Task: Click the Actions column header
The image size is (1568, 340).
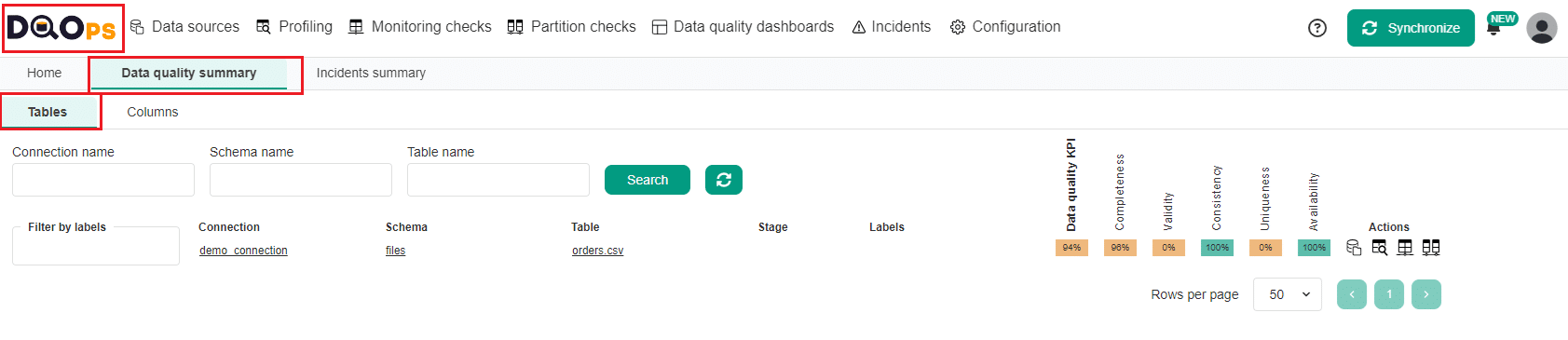Action: (x=1388, y=227)
